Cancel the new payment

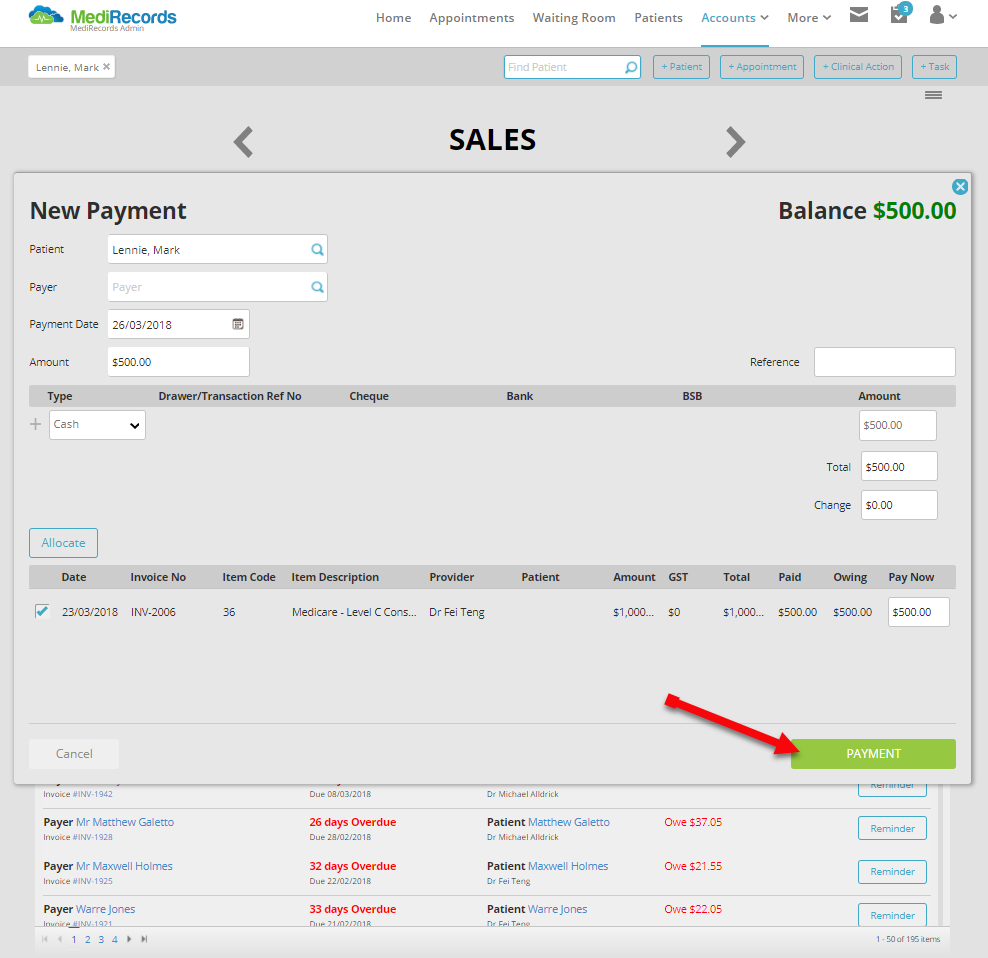74,754
